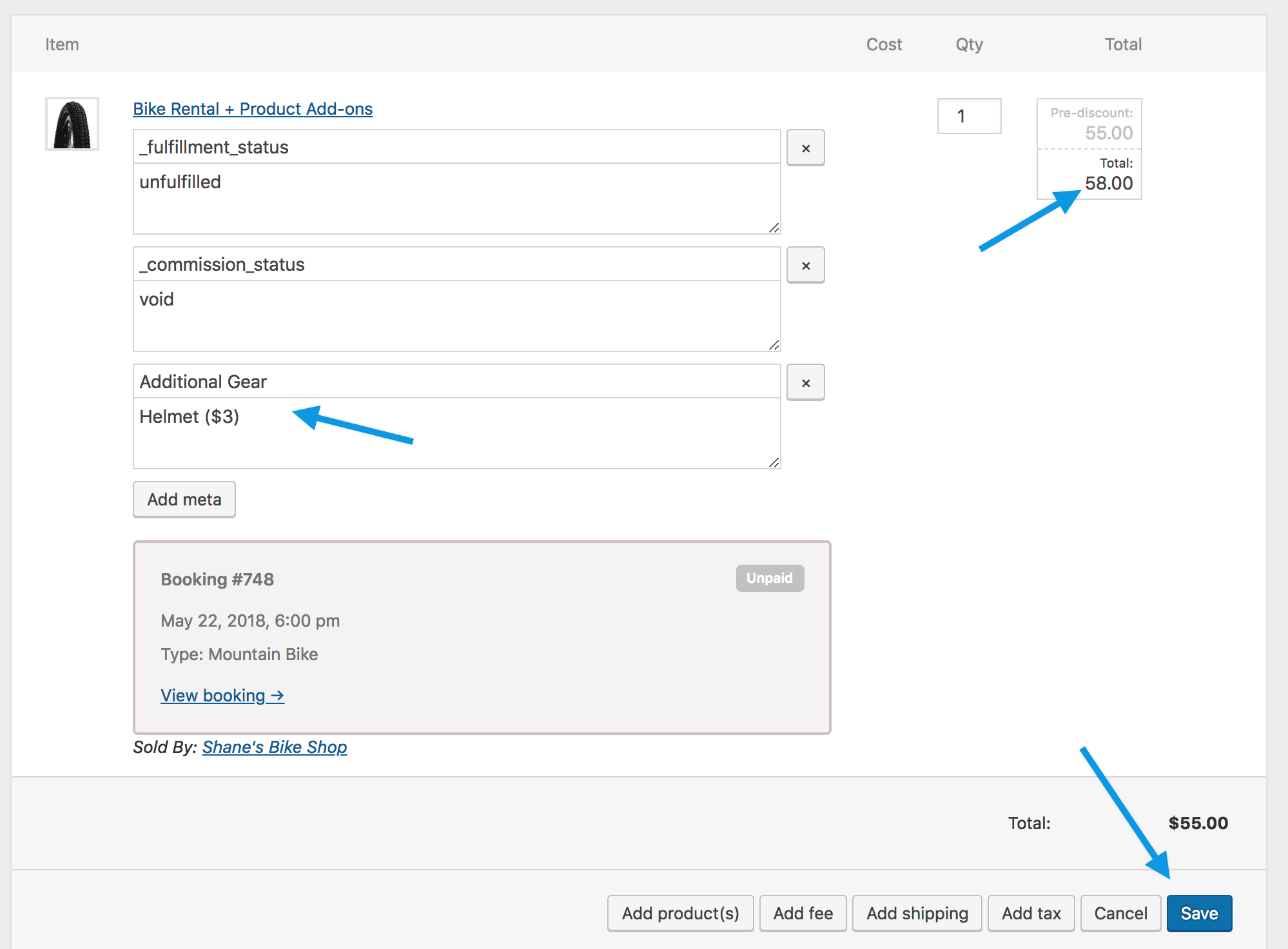
Task: Click the bike tire product thumbnail
Action: point(72,124)
